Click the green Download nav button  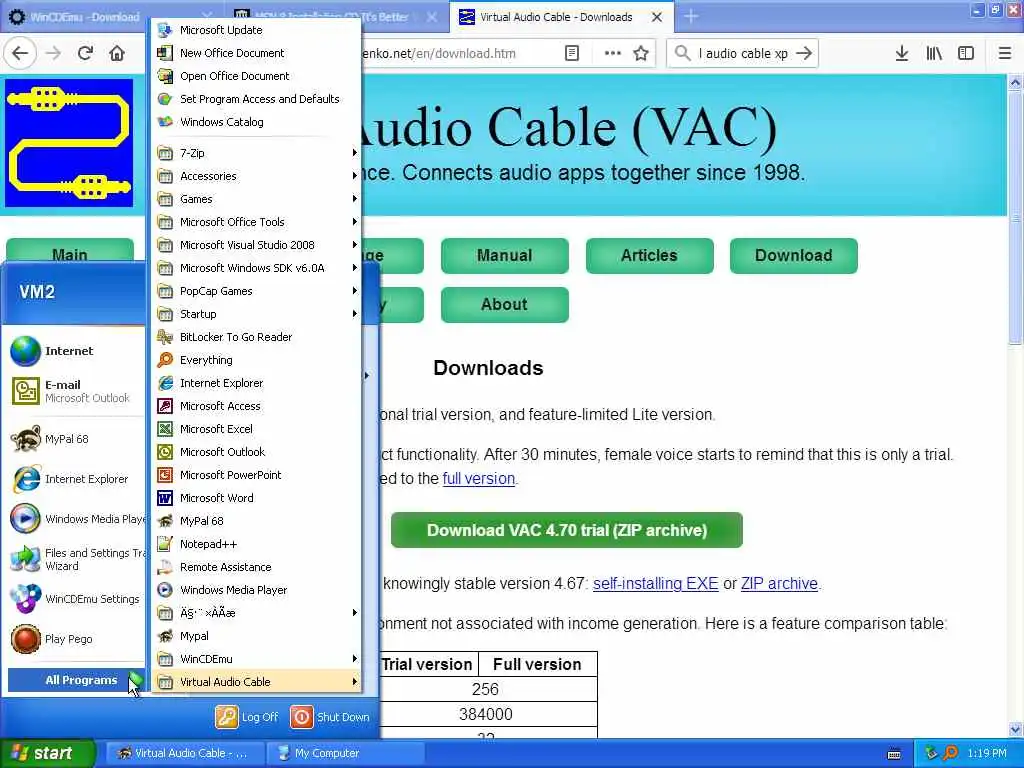793,255
